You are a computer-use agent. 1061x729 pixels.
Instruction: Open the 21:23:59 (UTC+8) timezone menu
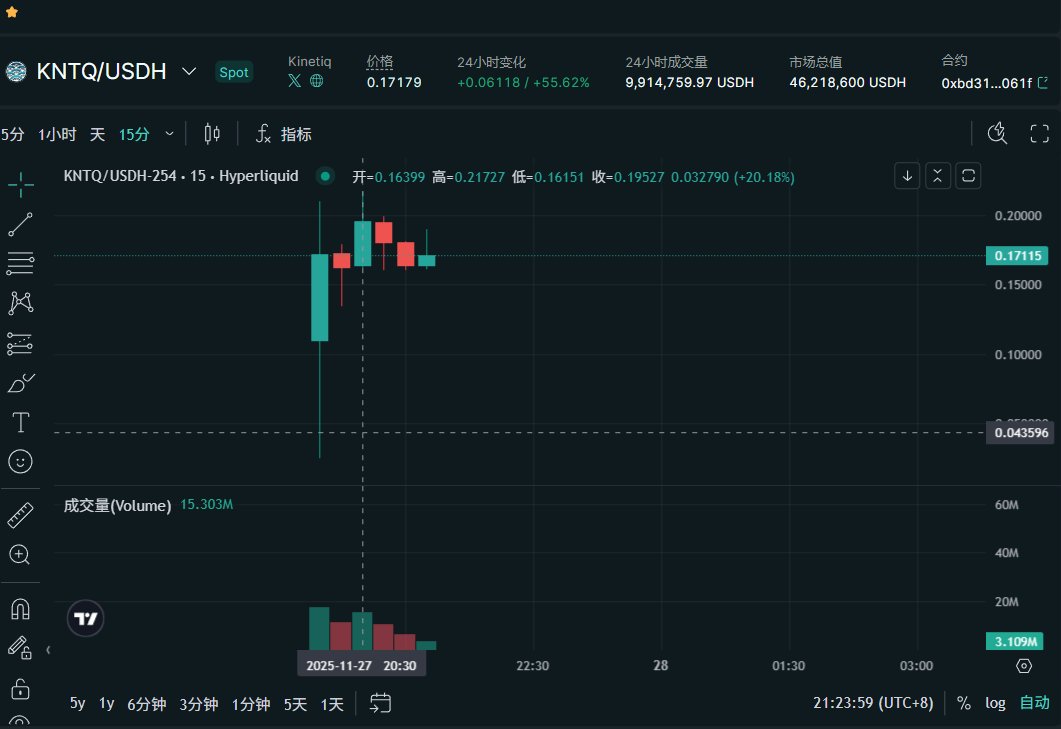873,703
